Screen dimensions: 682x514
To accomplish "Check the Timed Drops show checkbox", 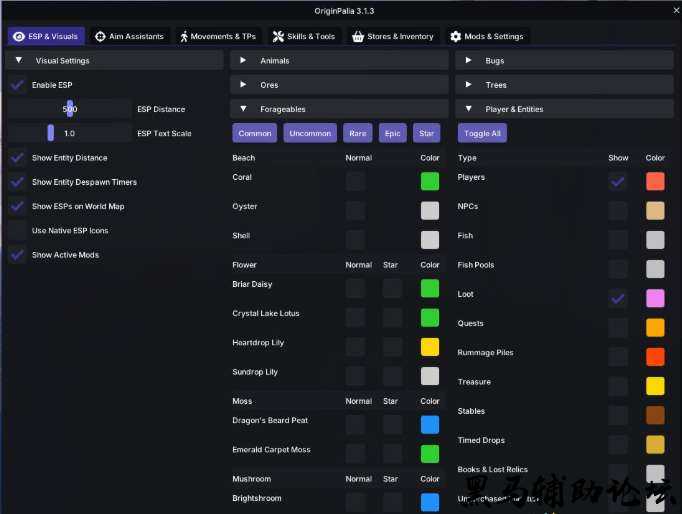I will click(x=618, y=445).
